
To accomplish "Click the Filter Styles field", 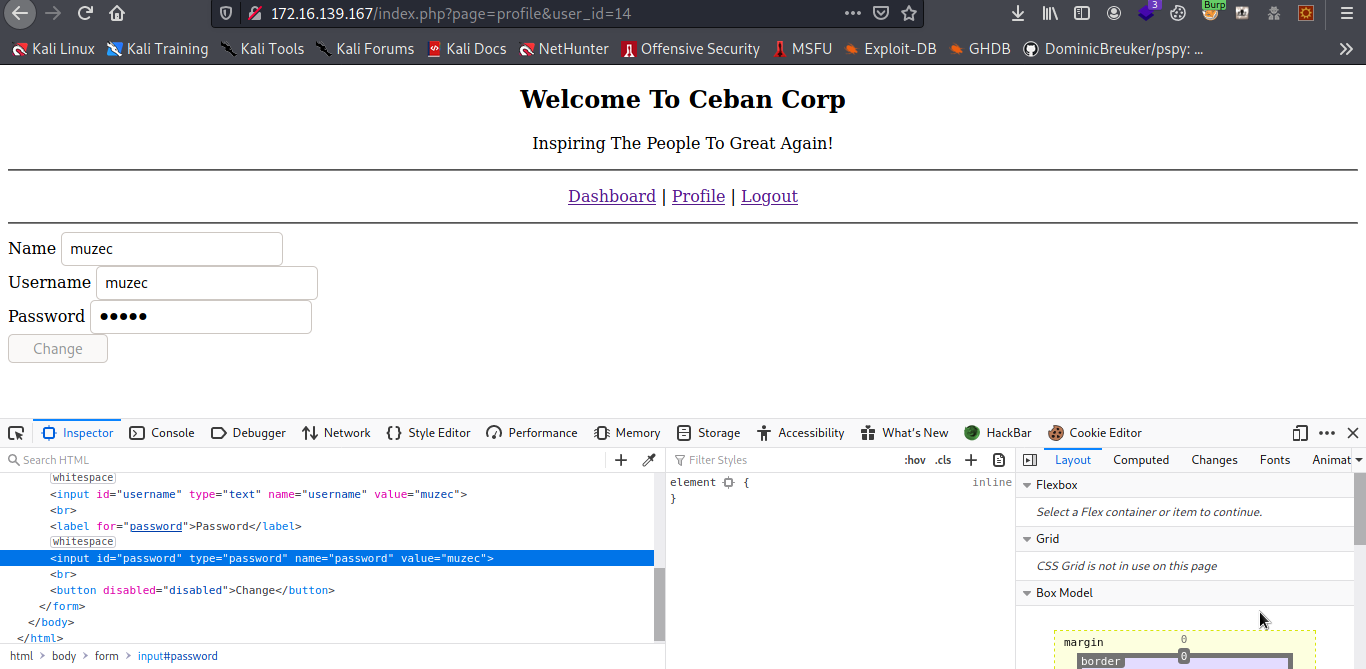I will tap(782, 460).
